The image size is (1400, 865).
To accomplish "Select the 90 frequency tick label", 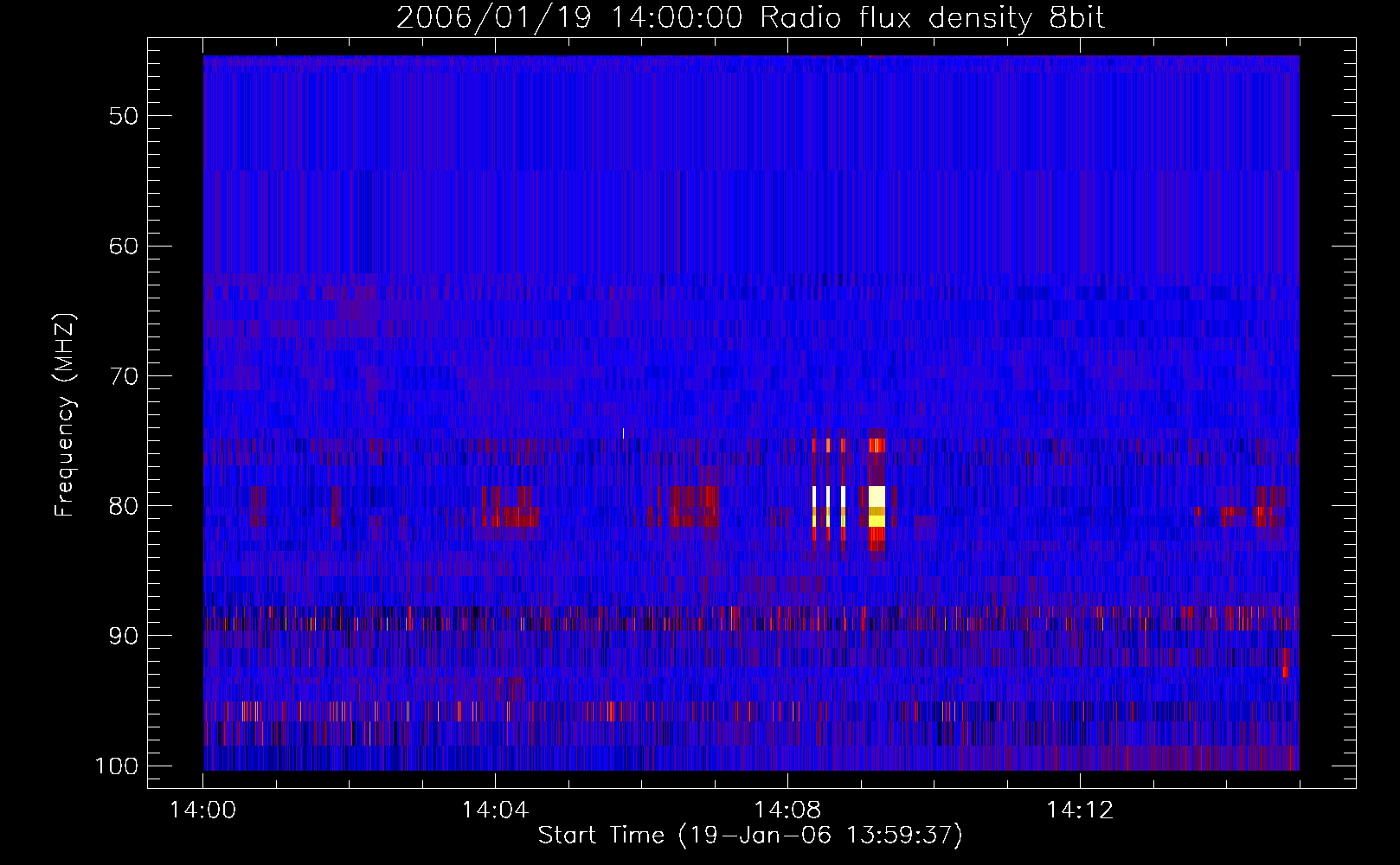I will (x=124, y=636).
